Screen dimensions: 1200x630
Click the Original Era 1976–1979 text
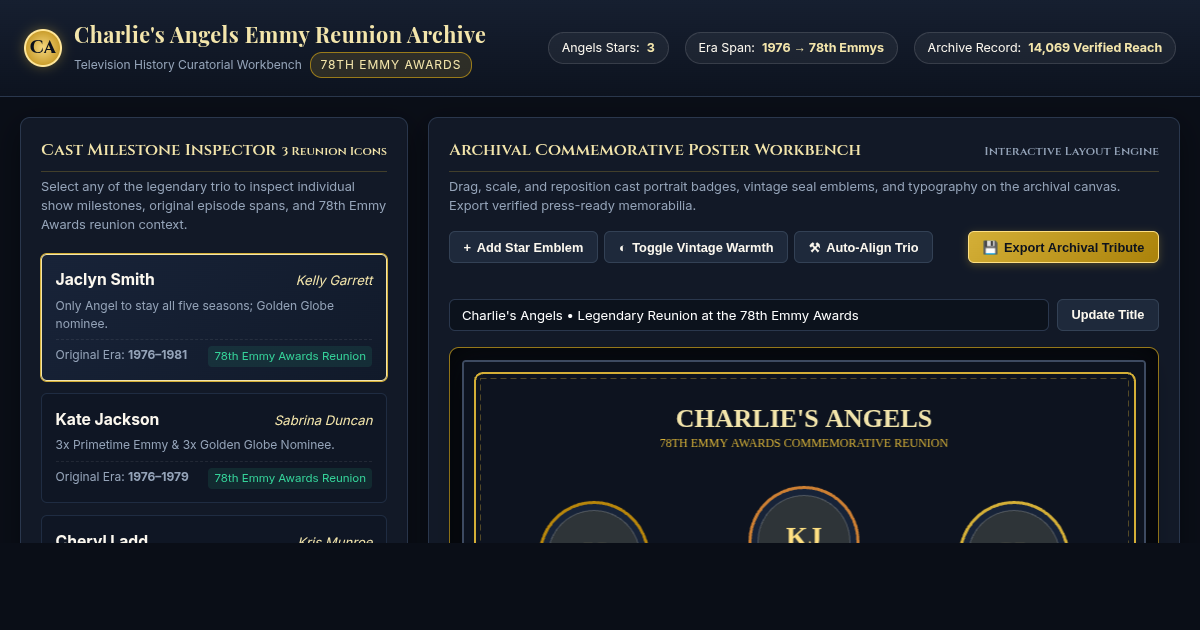(122, 477)
